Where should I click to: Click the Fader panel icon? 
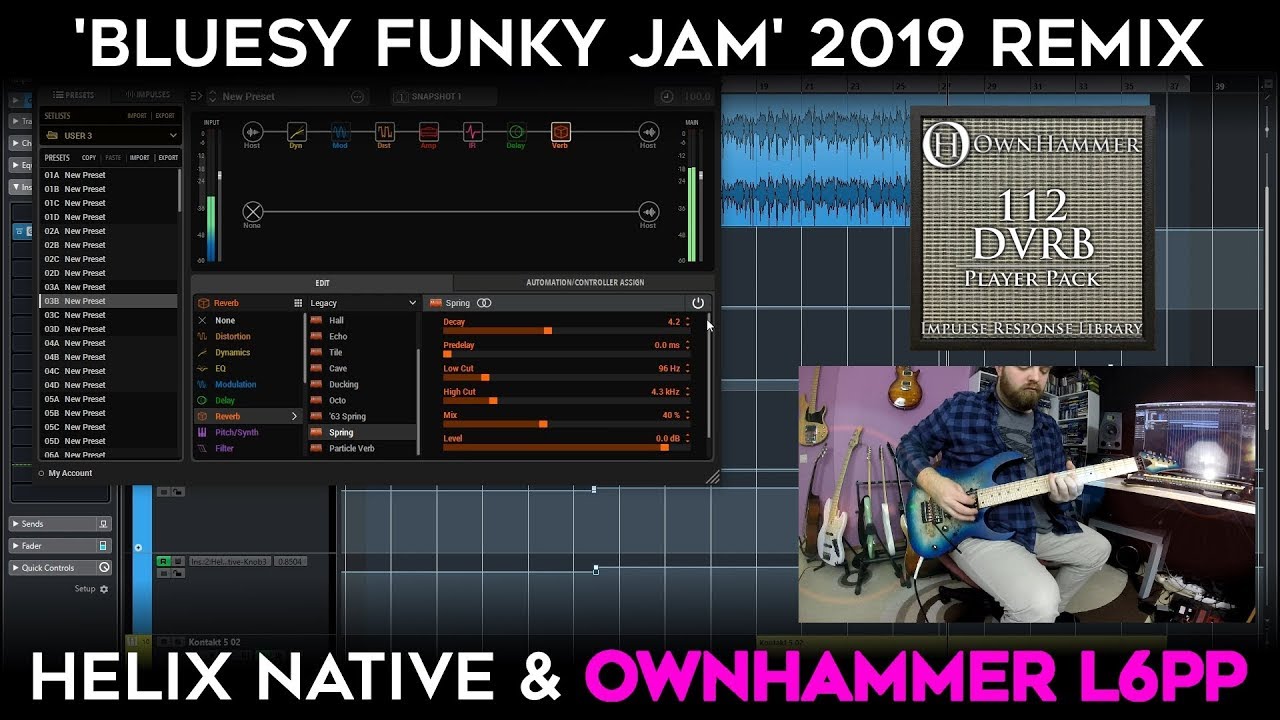point(103,546)
